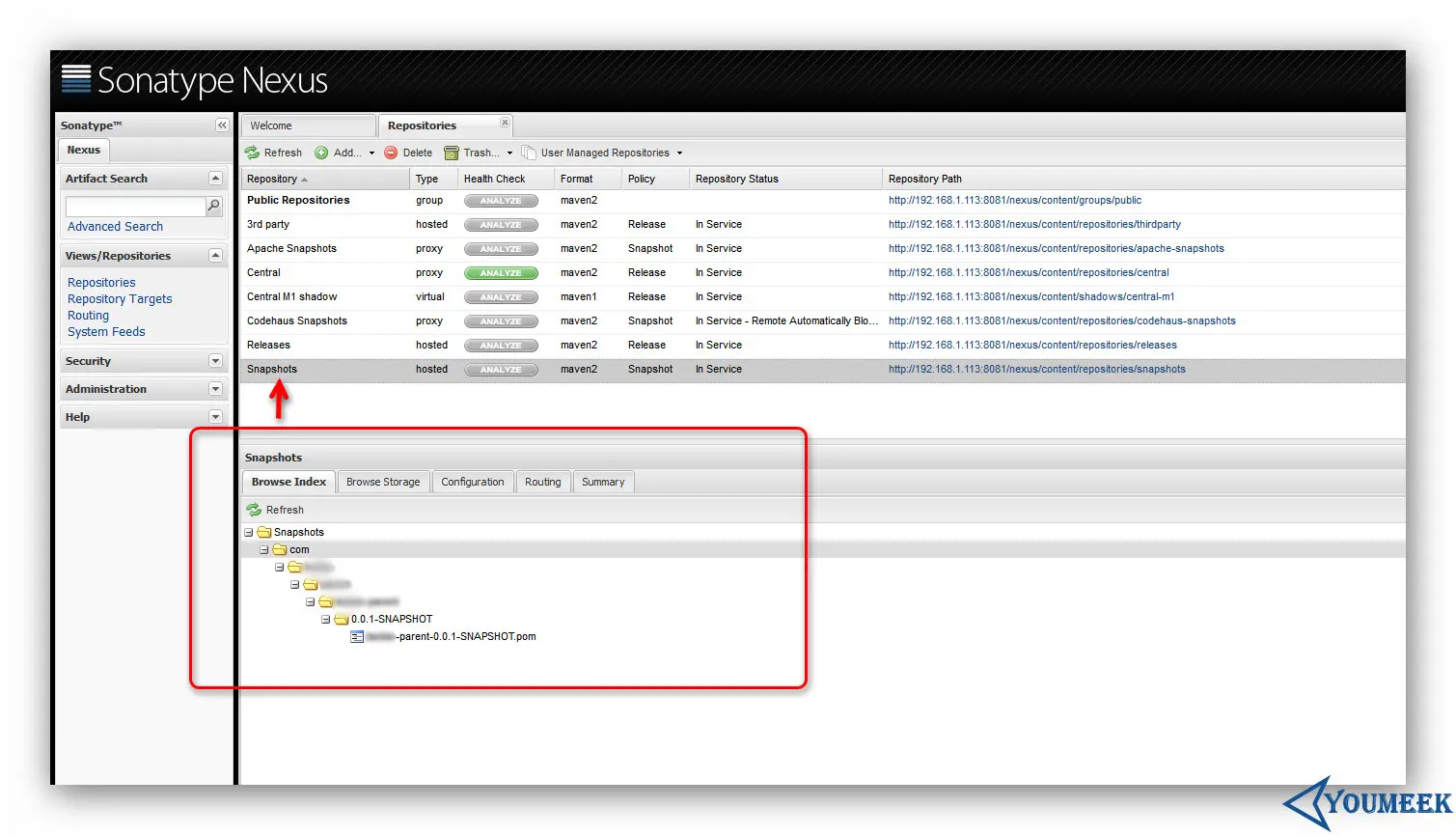Select the Nexus tab in the side panel
The image size is (1456, 835).
point(84,150)
